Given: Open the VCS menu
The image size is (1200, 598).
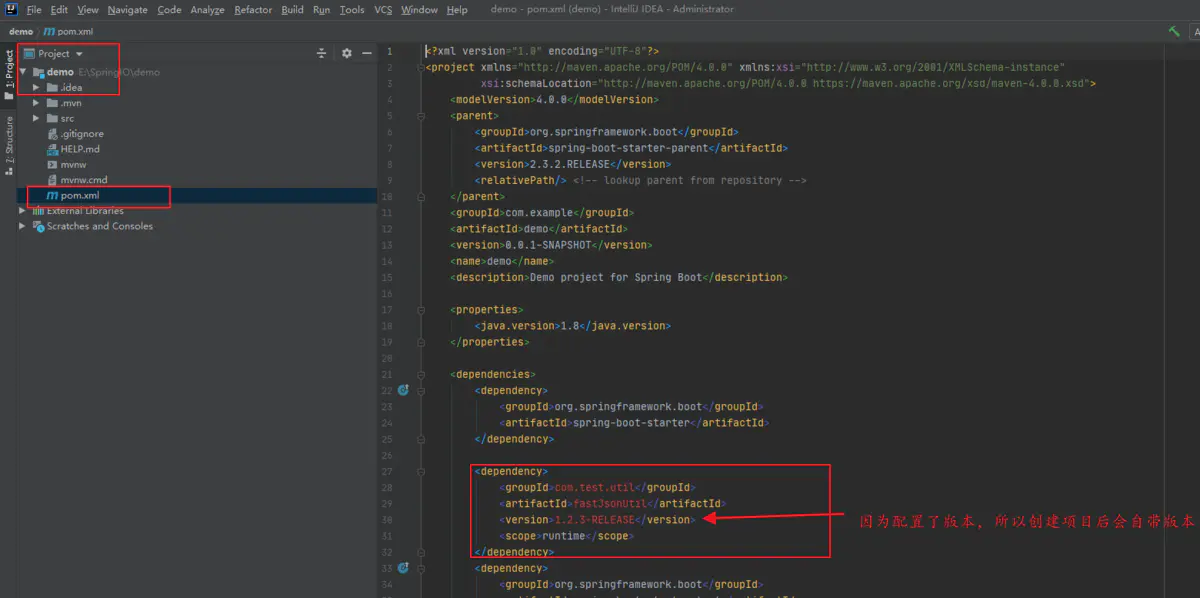Looking at the screenshot, I should pos(383,10).
